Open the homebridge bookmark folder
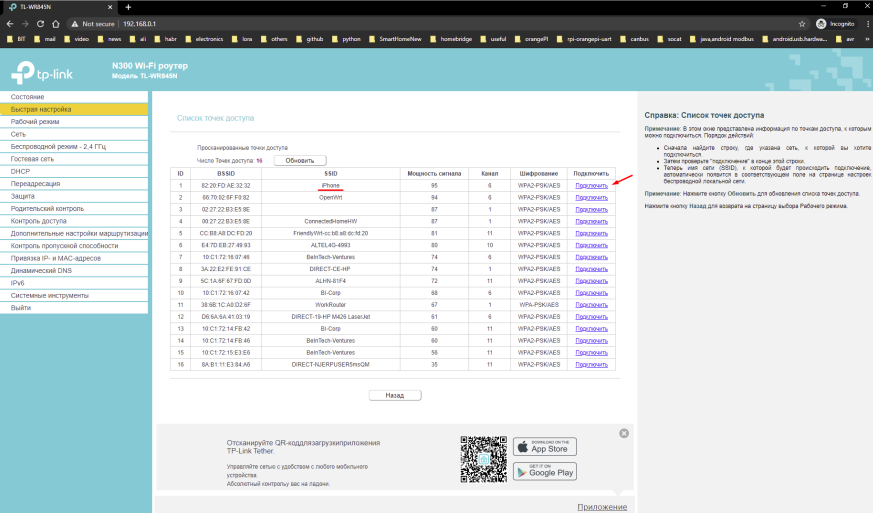Image resolution: width=873 pixels, height=513 pixels. (451, 39)
